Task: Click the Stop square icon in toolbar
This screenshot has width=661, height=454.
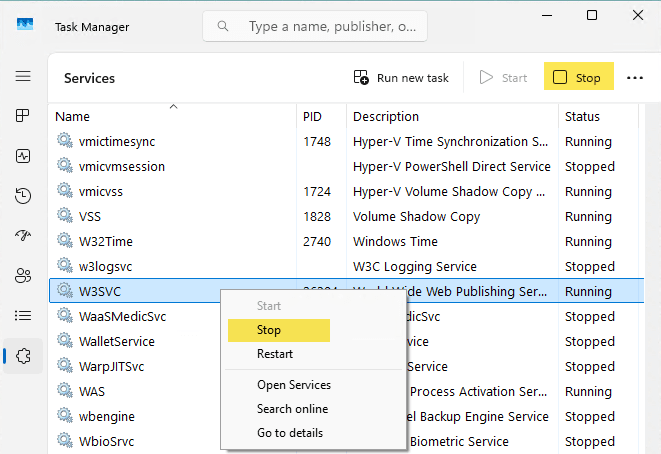Action: [x=560, y=77]
